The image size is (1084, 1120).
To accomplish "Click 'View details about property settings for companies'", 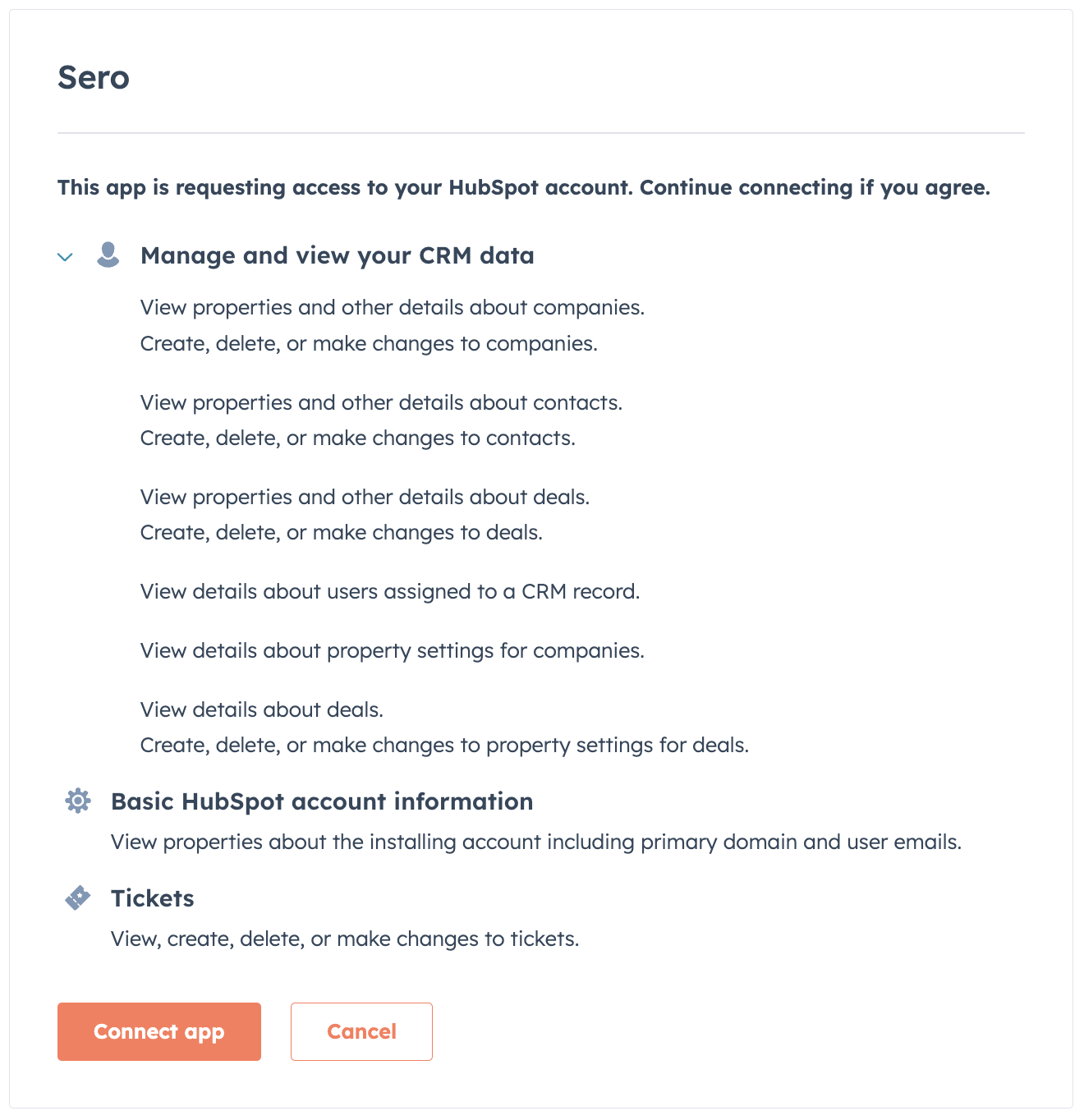I will tap(393, 651).
